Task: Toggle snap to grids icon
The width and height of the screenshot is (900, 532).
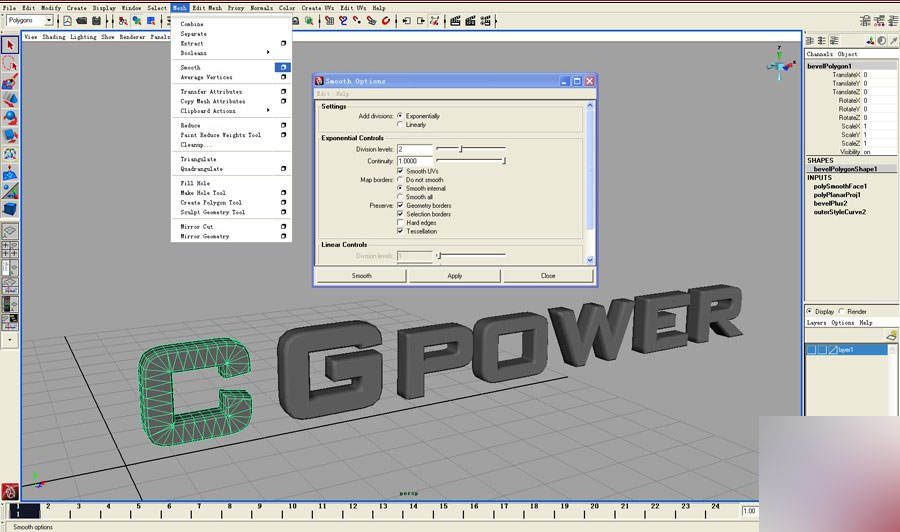Action: [329, 21]
